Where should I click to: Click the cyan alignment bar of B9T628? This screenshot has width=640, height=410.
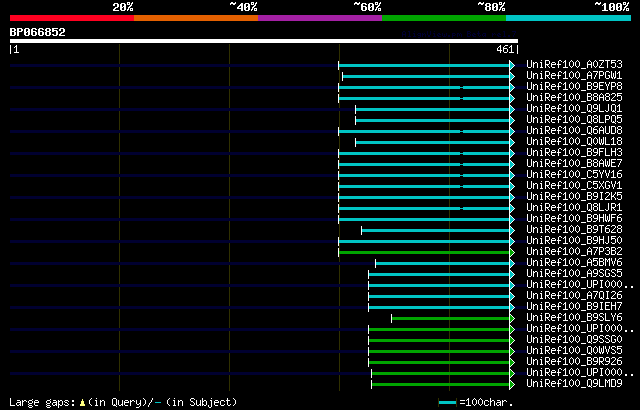point(436,230)
